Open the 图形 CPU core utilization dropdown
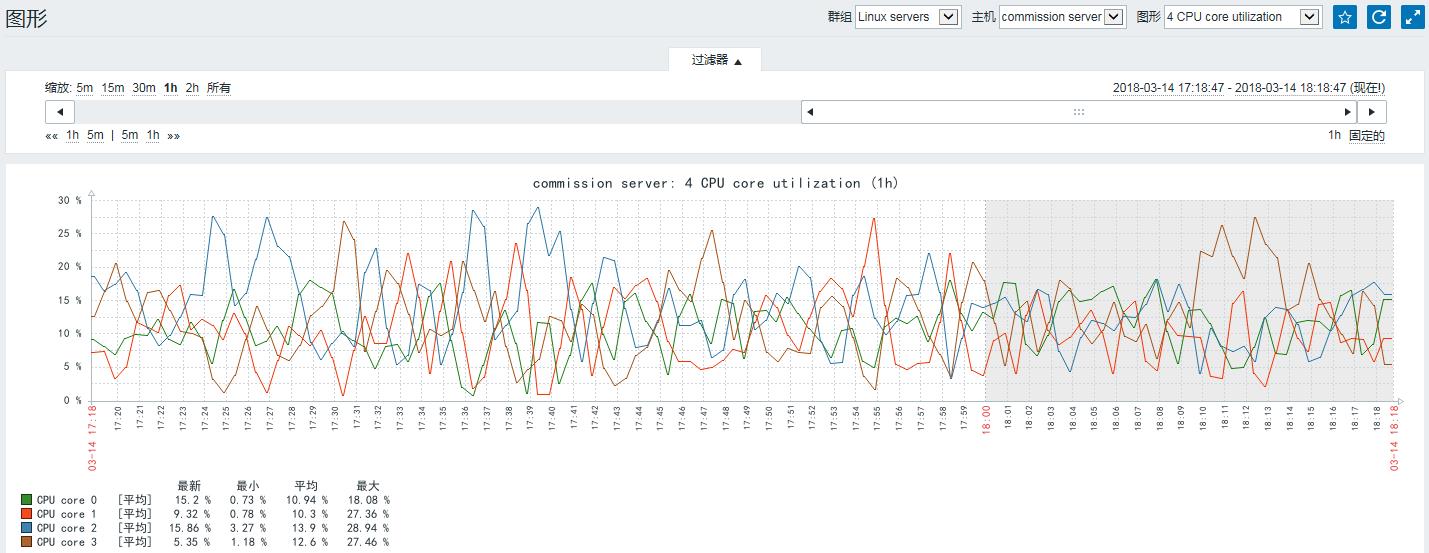Image resolution: width=1429 pixels, height=553 pixels. click(1243, 17)
